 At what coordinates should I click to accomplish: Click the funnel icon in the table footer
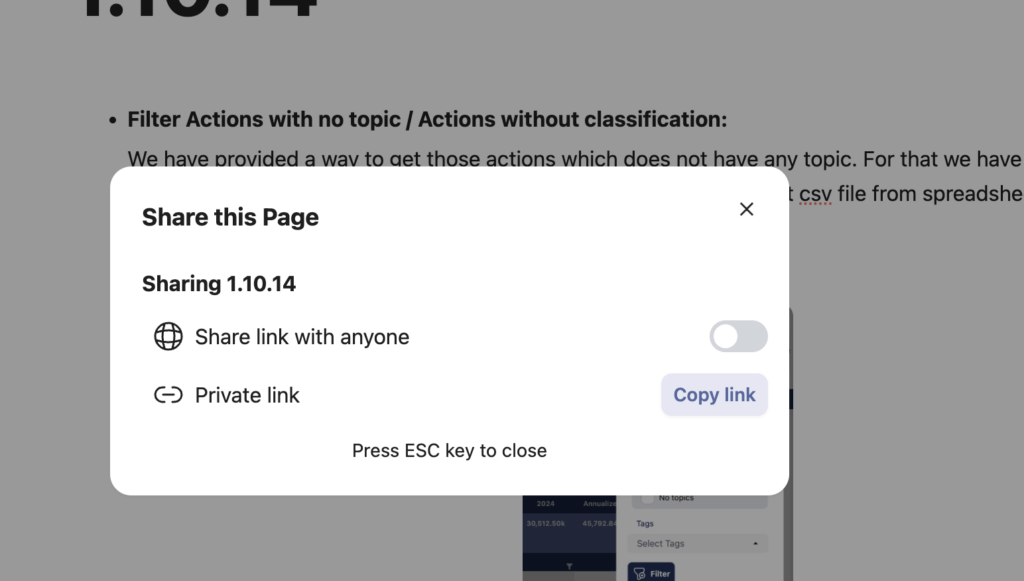[569, 566]
